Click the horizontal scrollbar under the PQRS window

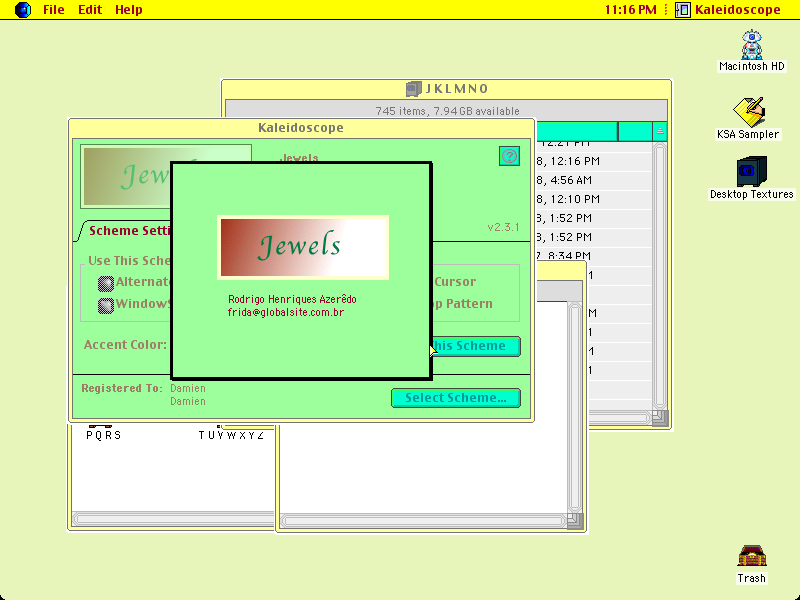(x=173, y=519)
